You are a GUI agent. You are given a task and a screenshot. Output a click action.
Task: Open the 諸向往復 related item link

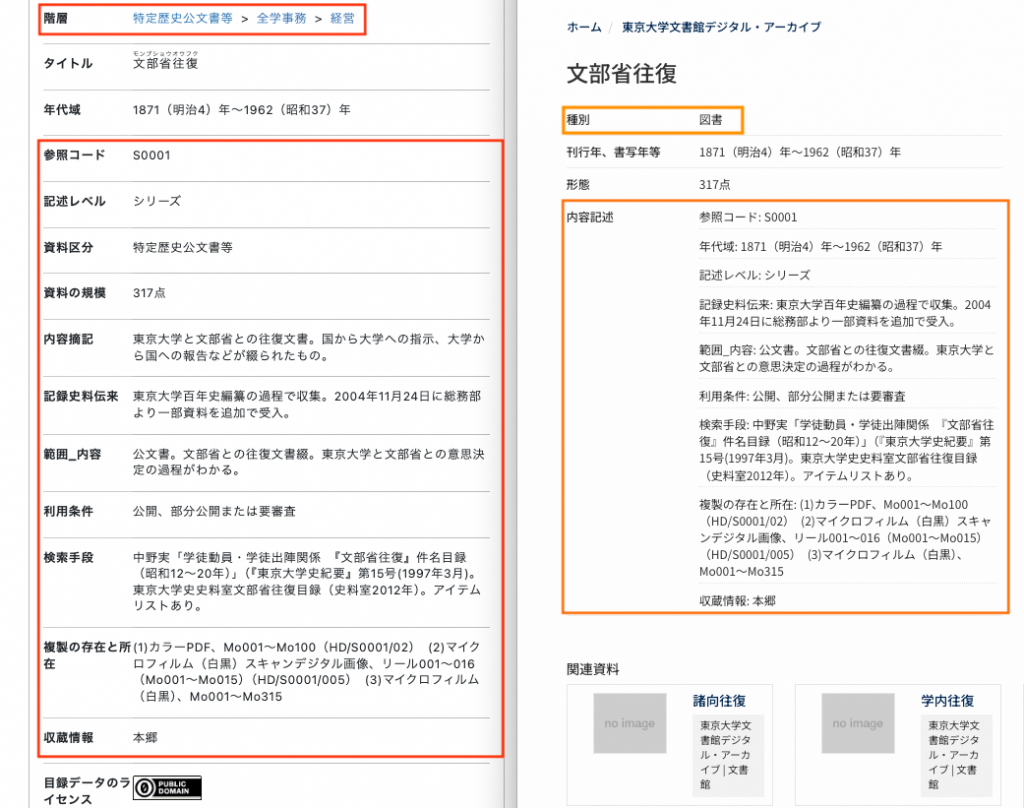click(x=719, y=701)
